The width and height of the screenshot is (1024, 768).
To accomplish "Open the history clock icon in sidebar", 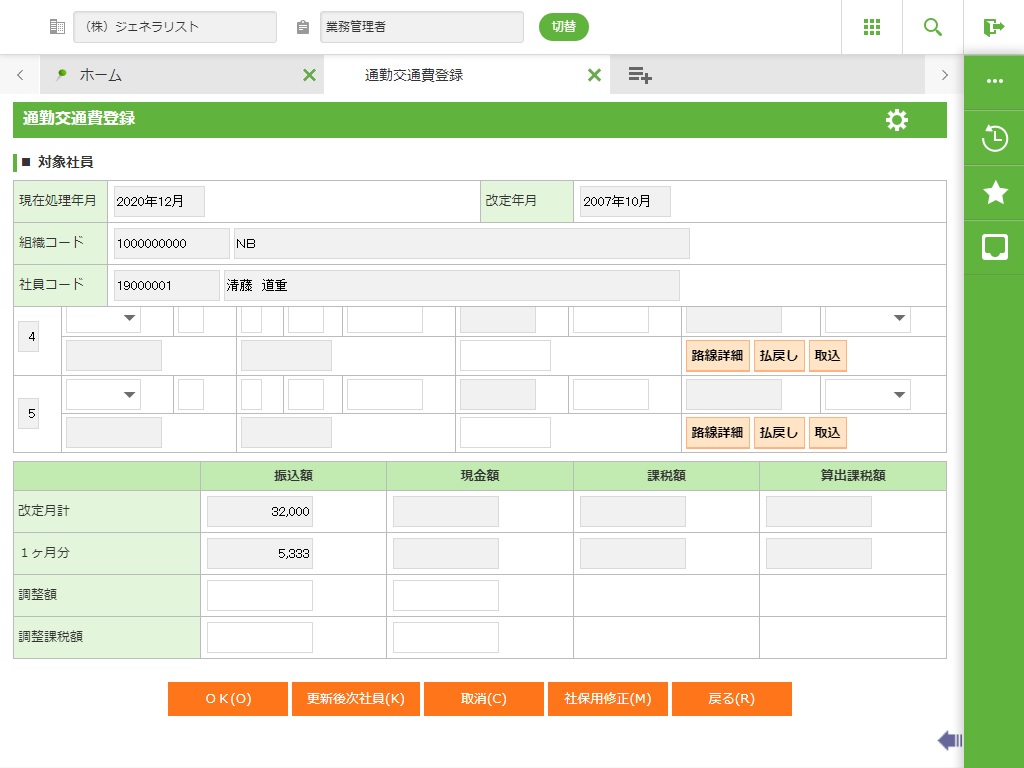I will [994, 138].
